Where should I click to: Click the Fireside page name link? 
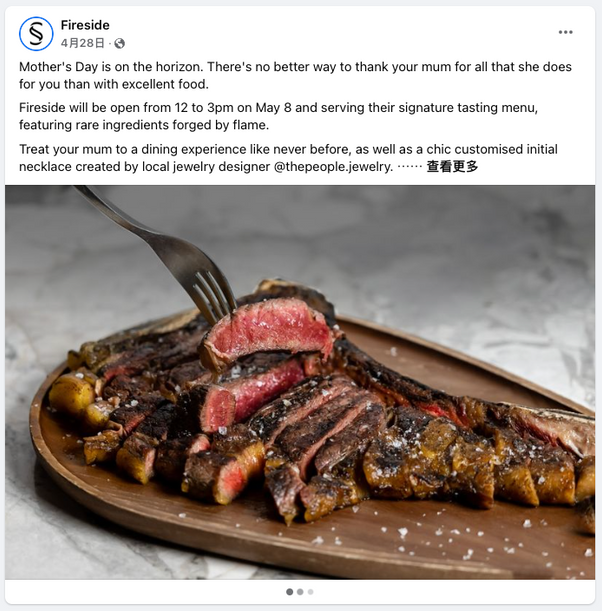pos(85,25)
